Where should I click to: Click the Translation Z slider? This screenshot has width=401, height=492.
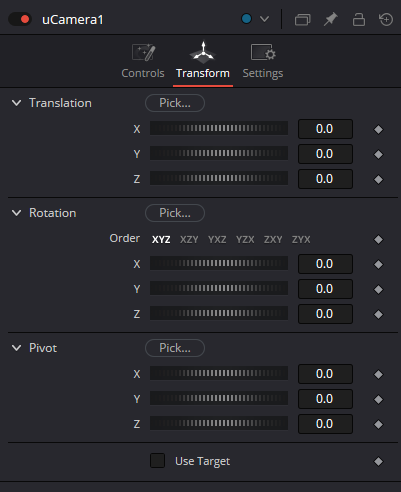pos(219,178)
